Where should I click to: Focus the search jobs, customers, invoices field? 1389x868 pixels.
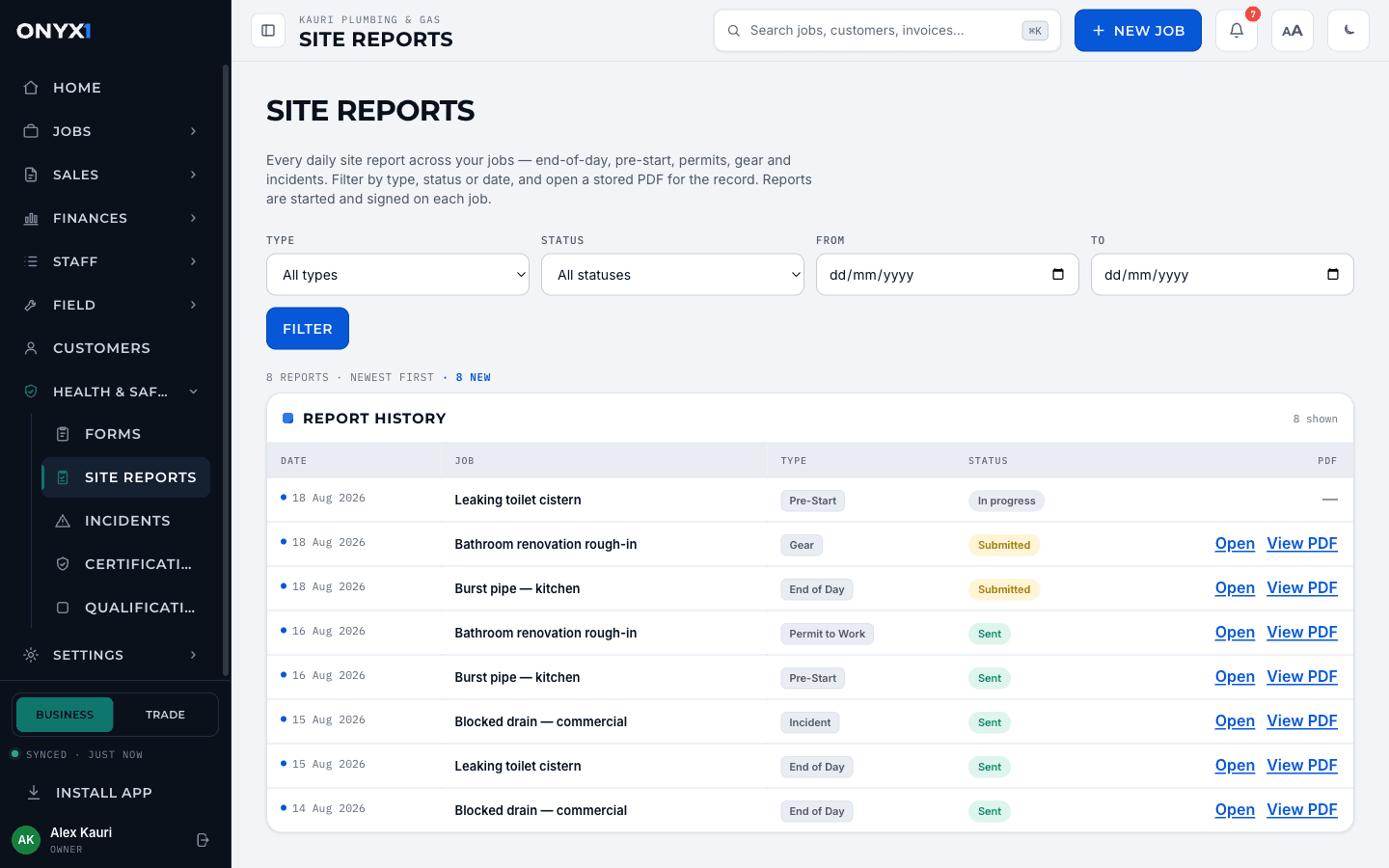coord(886,31)
